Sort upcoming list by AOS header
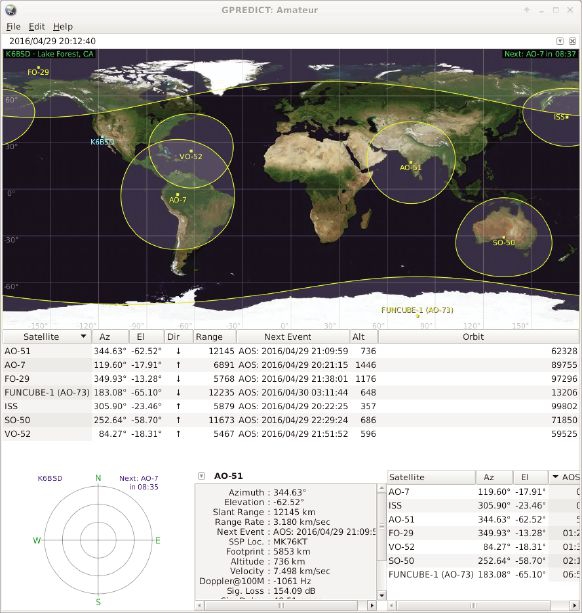582x613 pixels. click(x=564, y=477)
